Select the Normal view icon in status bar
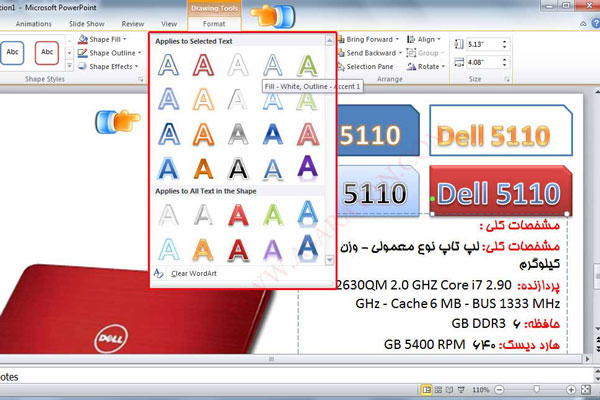This screenshot has width=600, height=400. pyautogui.click(x=427, y=388)
